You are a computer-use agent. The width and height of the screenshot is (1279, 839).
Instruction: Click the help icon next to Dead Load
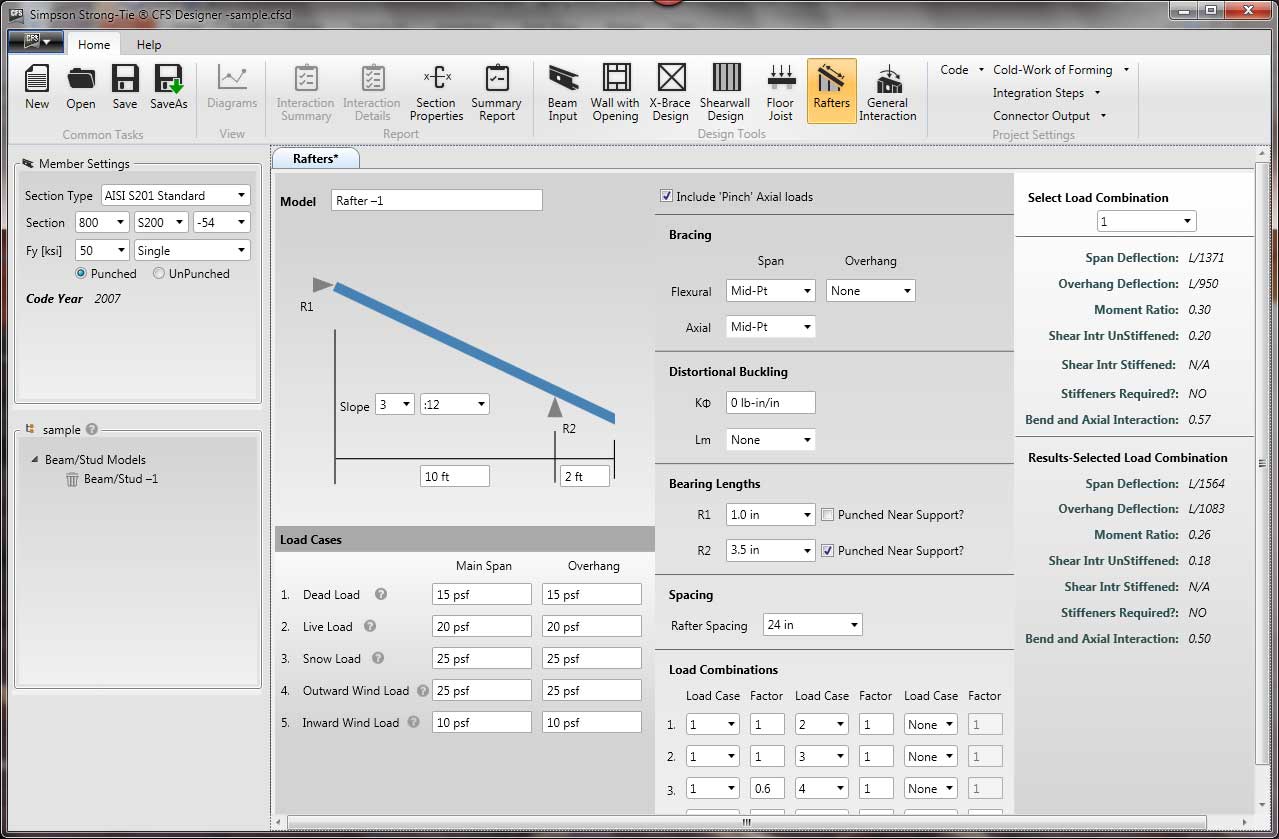[382, 594]
